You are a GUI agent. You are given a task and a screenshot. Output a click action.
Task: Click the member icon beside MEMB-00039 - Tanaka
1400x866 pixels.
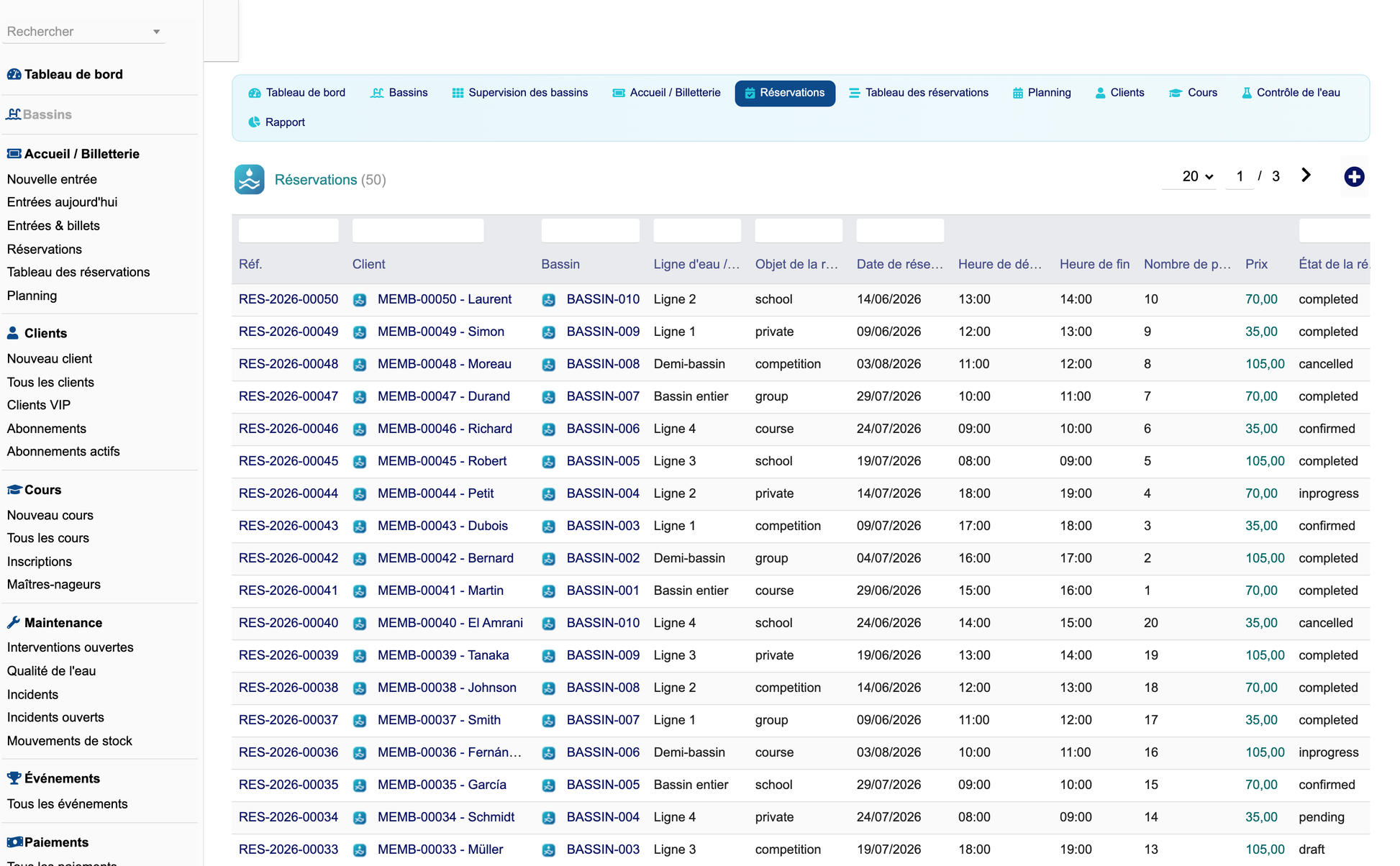pos(360,656)
